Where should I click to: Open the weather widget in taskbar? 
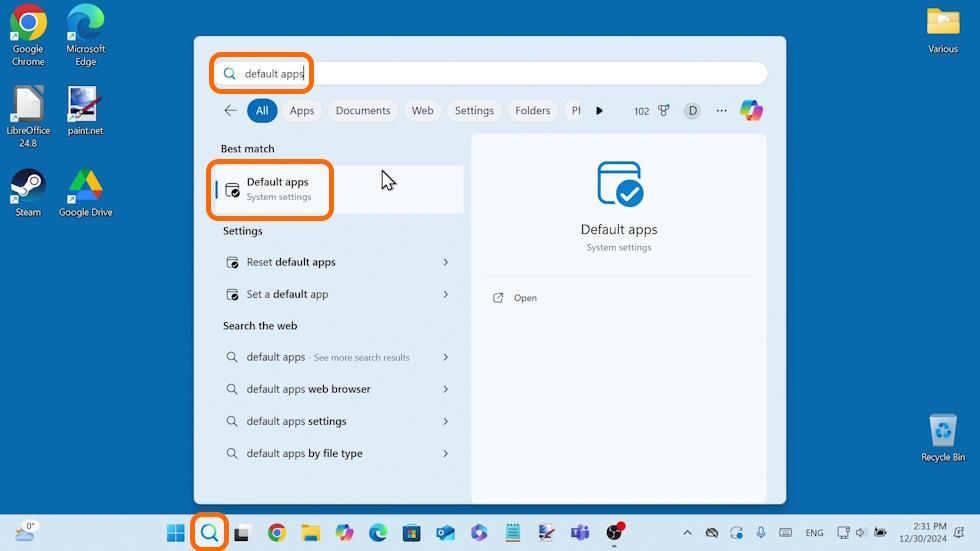(25, 532)
